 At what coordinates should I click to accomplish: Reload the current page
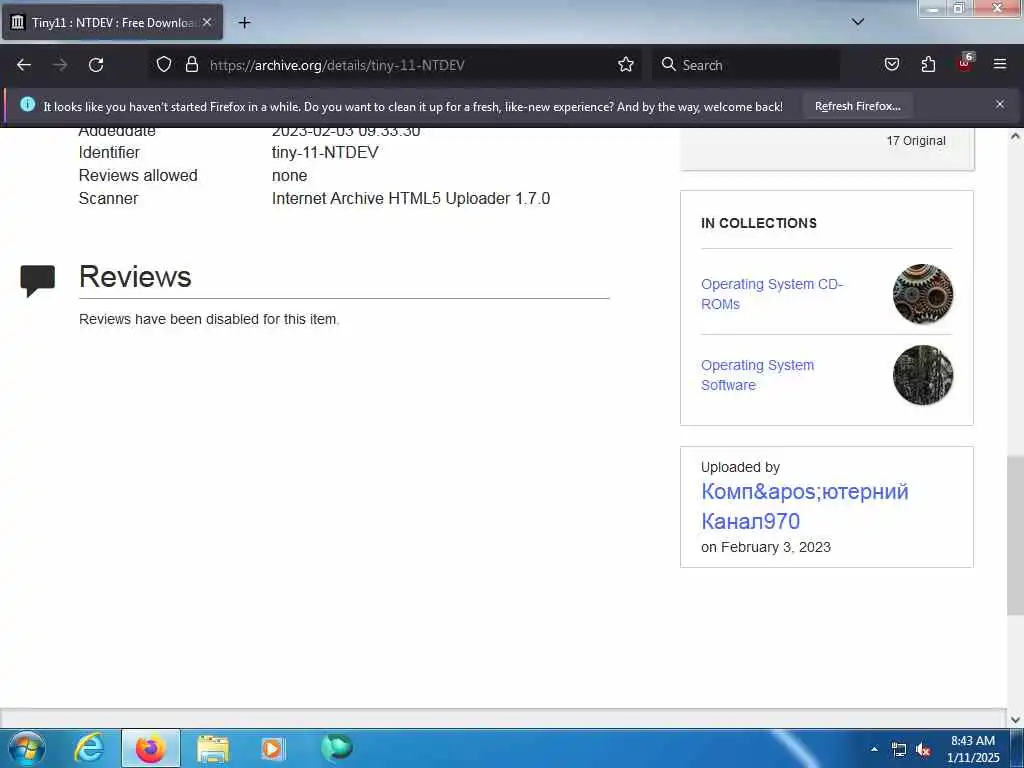click(x=96, y=65)
